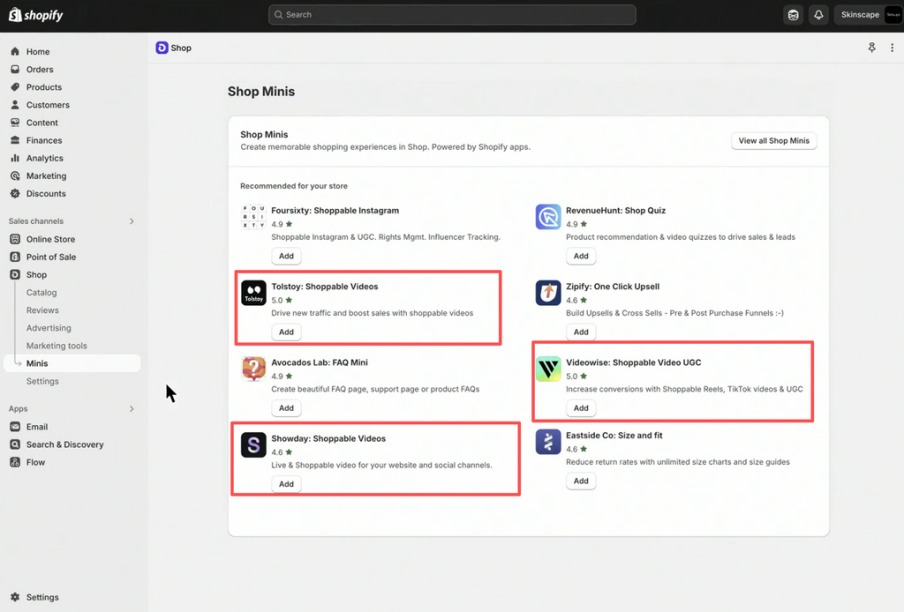The image size is (904, 612).
Task: Click the Tolstoy app icon
Action: pyautogui.click(x=254, y=293)
